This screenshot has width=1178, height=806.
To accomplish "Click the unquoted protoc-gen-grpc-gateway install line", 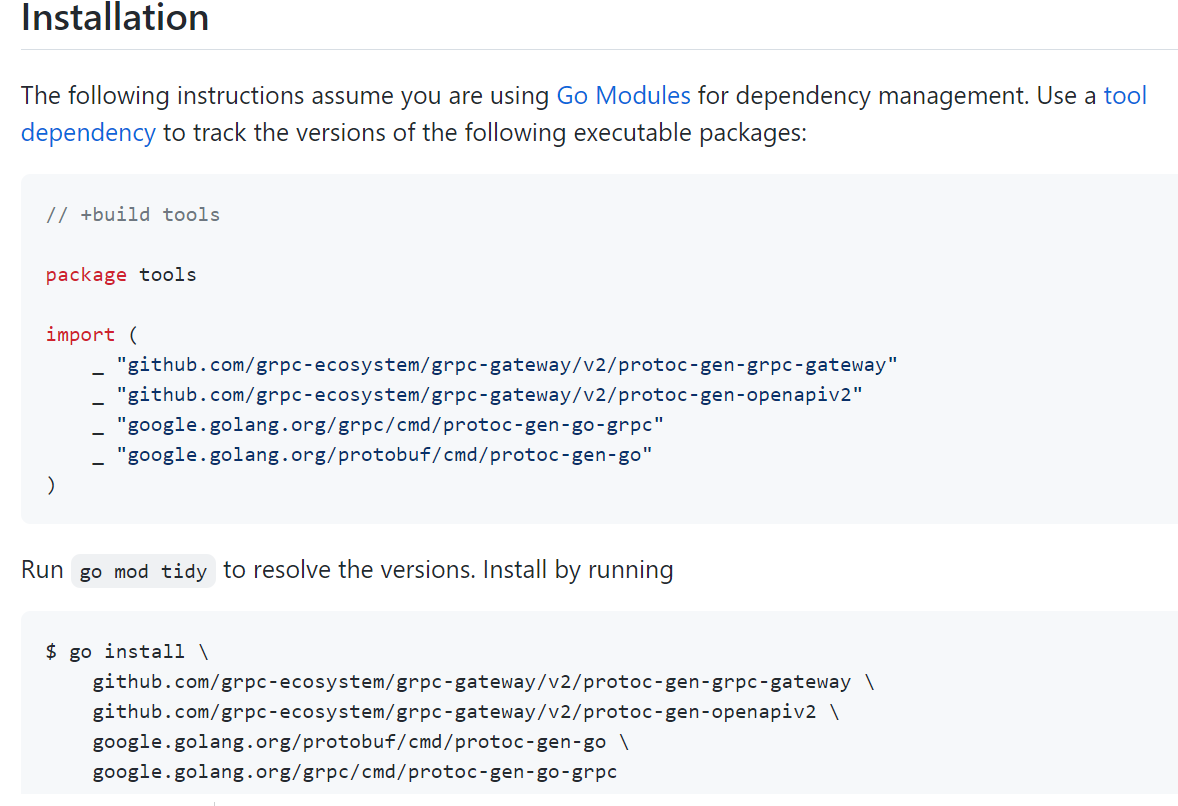I will coord(472,682).
